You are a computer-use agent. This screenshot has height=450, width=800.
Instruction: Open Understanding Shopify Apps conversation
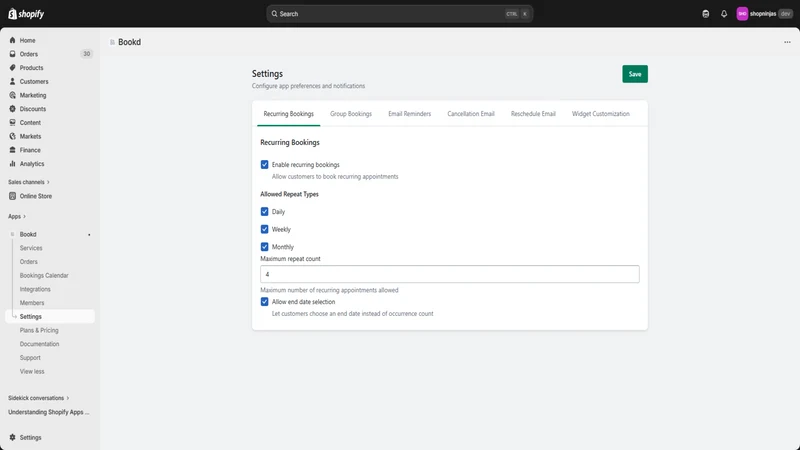pyautogui.click(x=48, y=412)
